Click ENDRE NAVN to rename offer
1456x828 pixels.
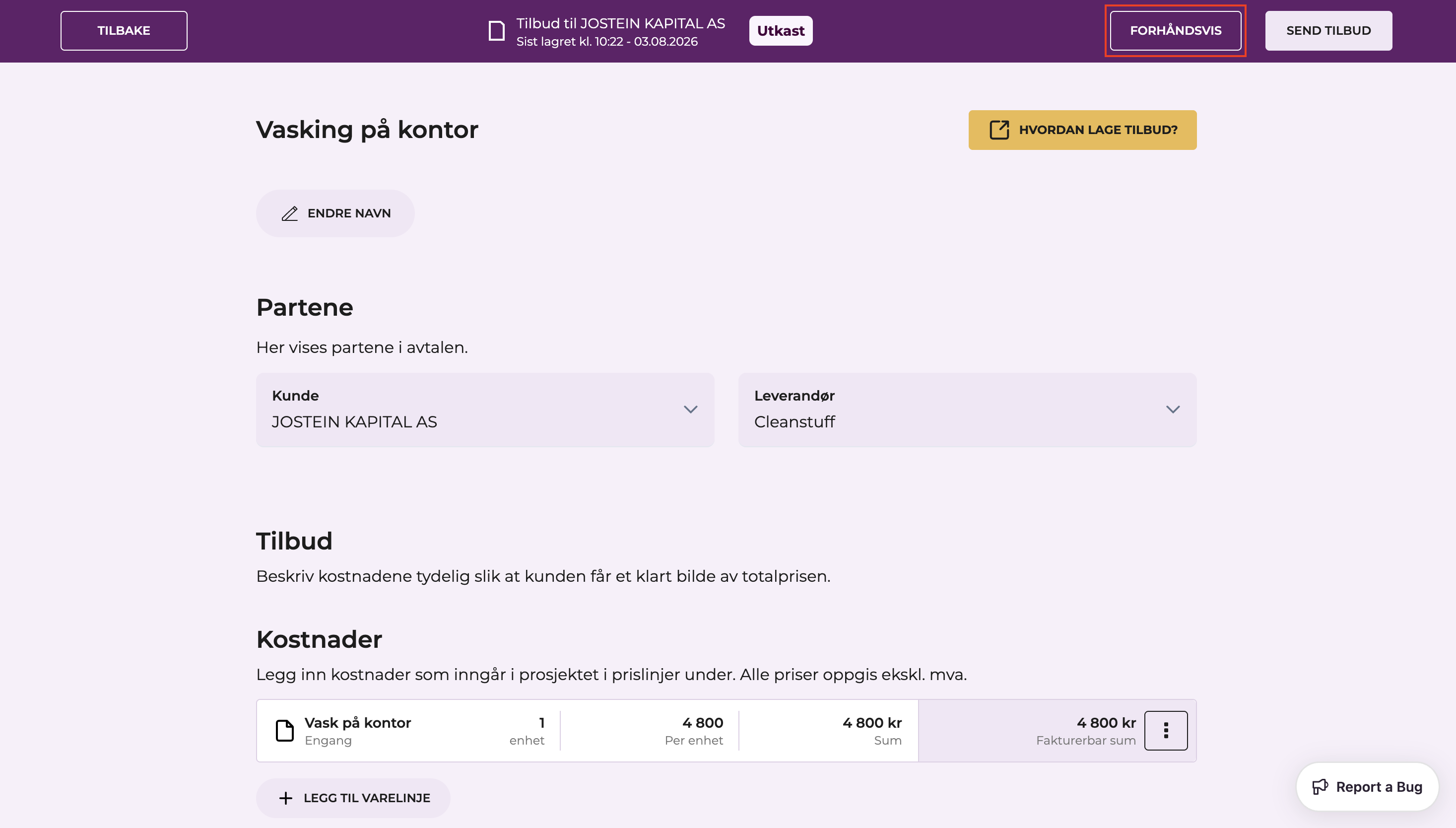tap(335, 213)
